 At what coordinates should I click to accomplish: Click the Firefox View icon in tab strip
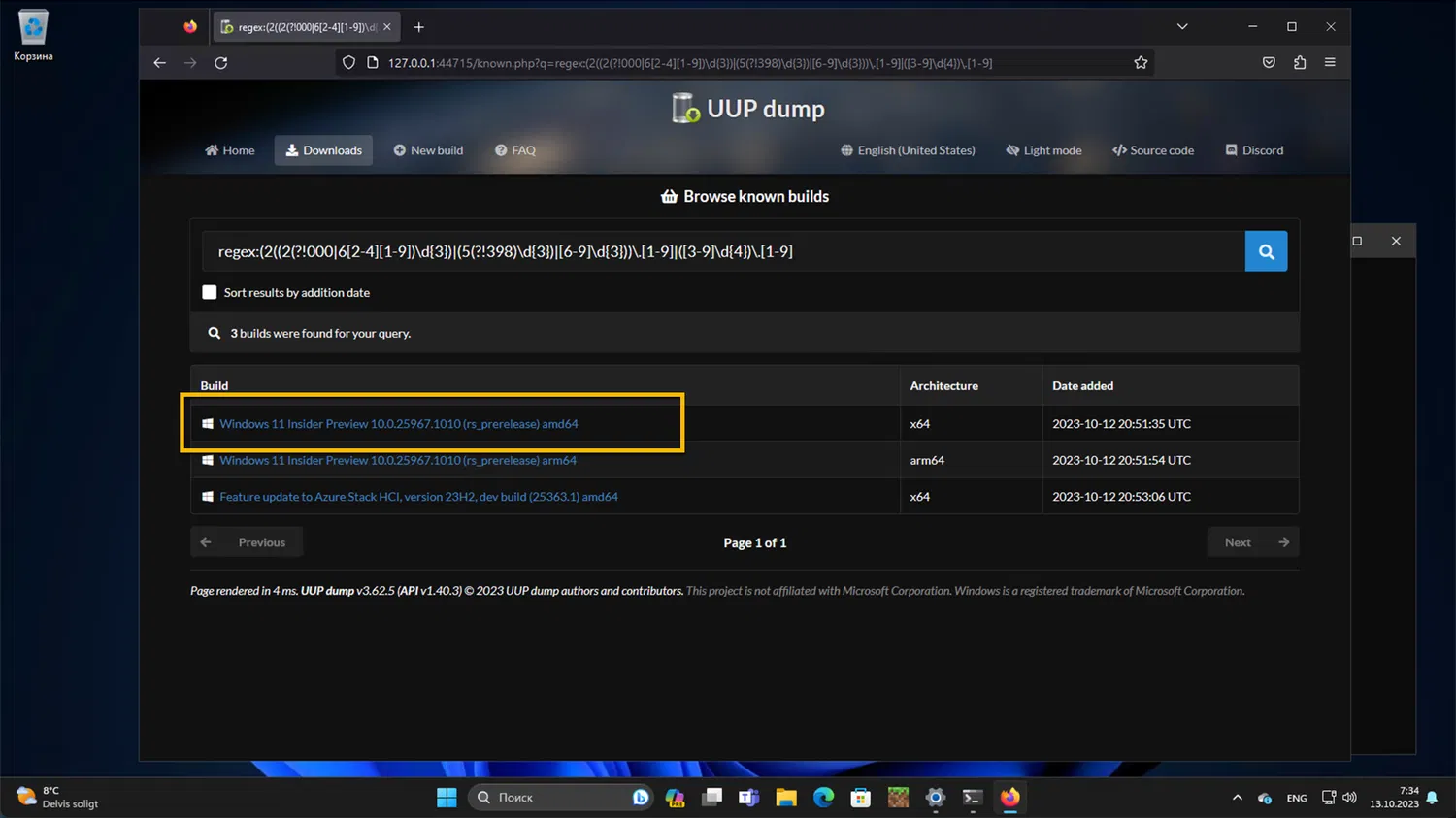190,27
